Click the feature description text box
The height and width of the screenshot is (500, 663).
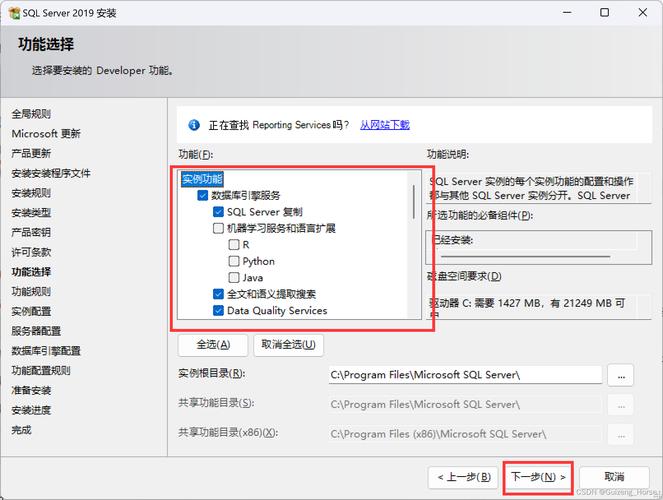tap(539, 189)
